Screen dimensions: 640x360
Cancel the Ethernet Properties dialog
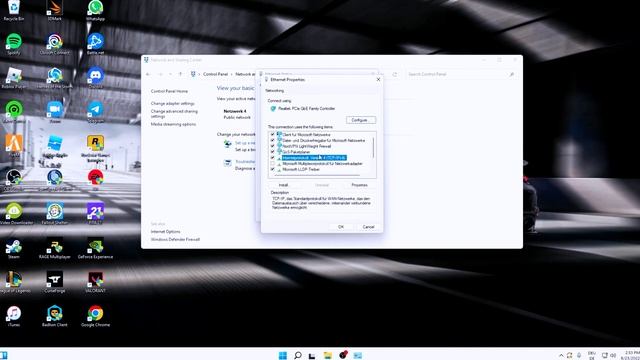tap(368, 227)
